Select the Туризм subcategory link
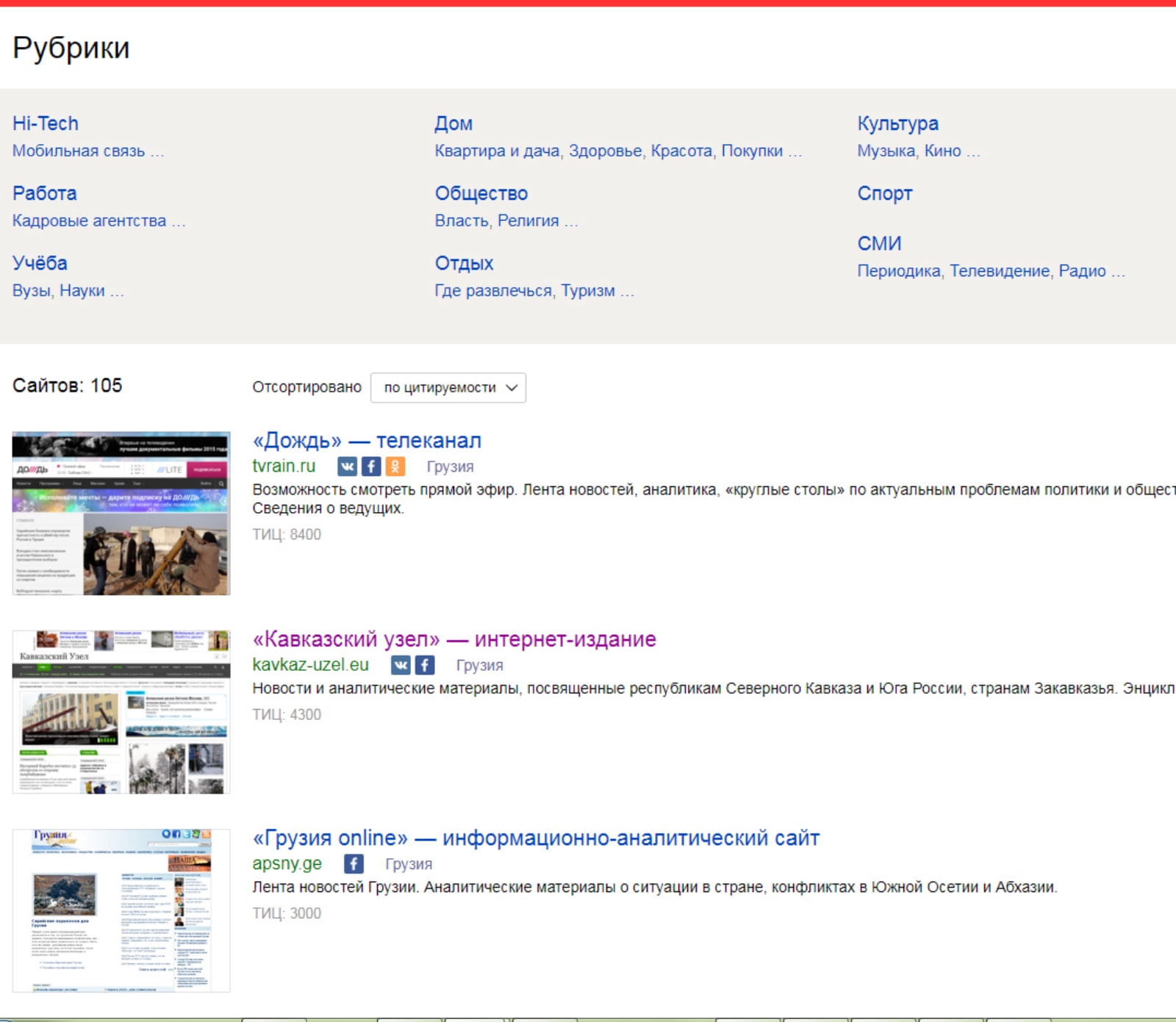Screen dimensions: 1176x1022 coord(588,291)
